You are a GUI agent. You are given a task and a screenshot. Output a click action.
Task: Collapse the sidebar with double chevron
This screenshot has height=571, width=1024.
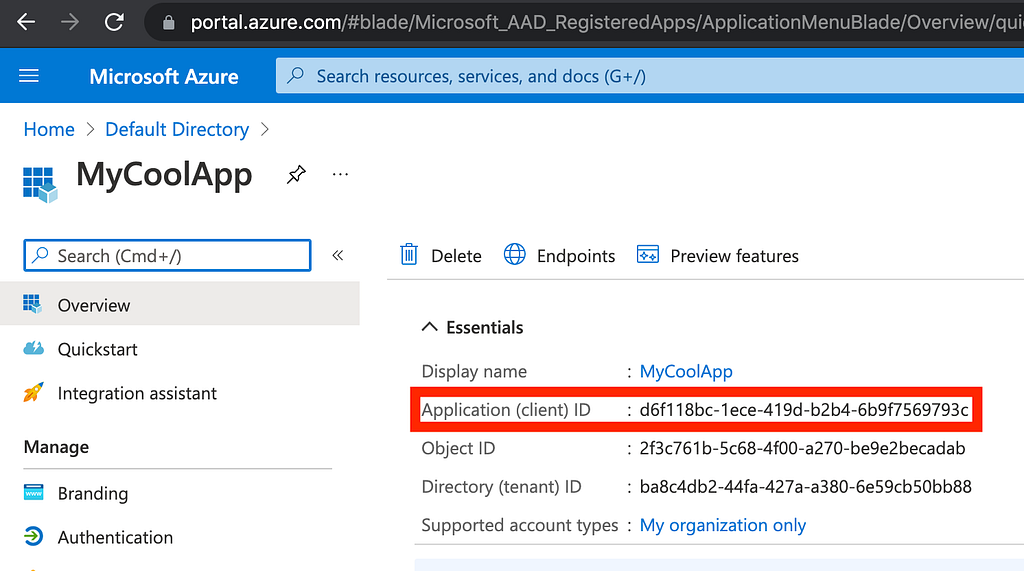[x=338, y=255]
